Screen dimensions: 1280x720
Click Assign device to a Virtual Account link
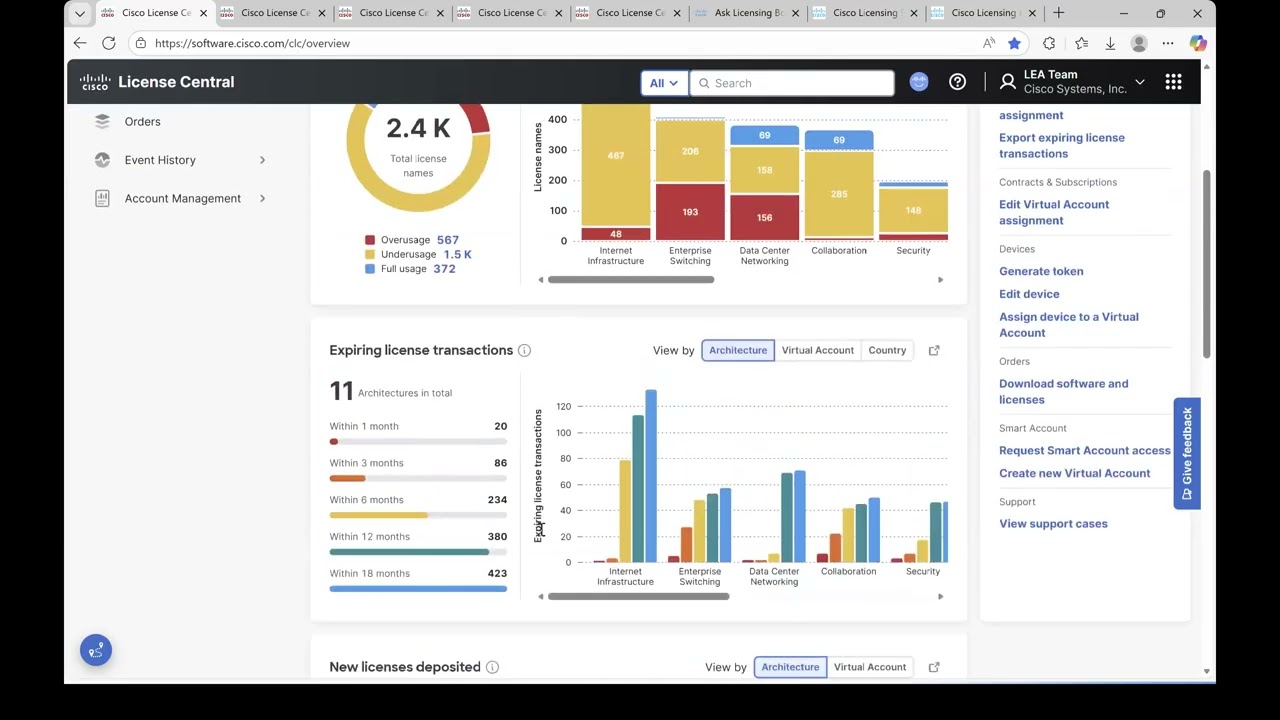coord(1068,325)
